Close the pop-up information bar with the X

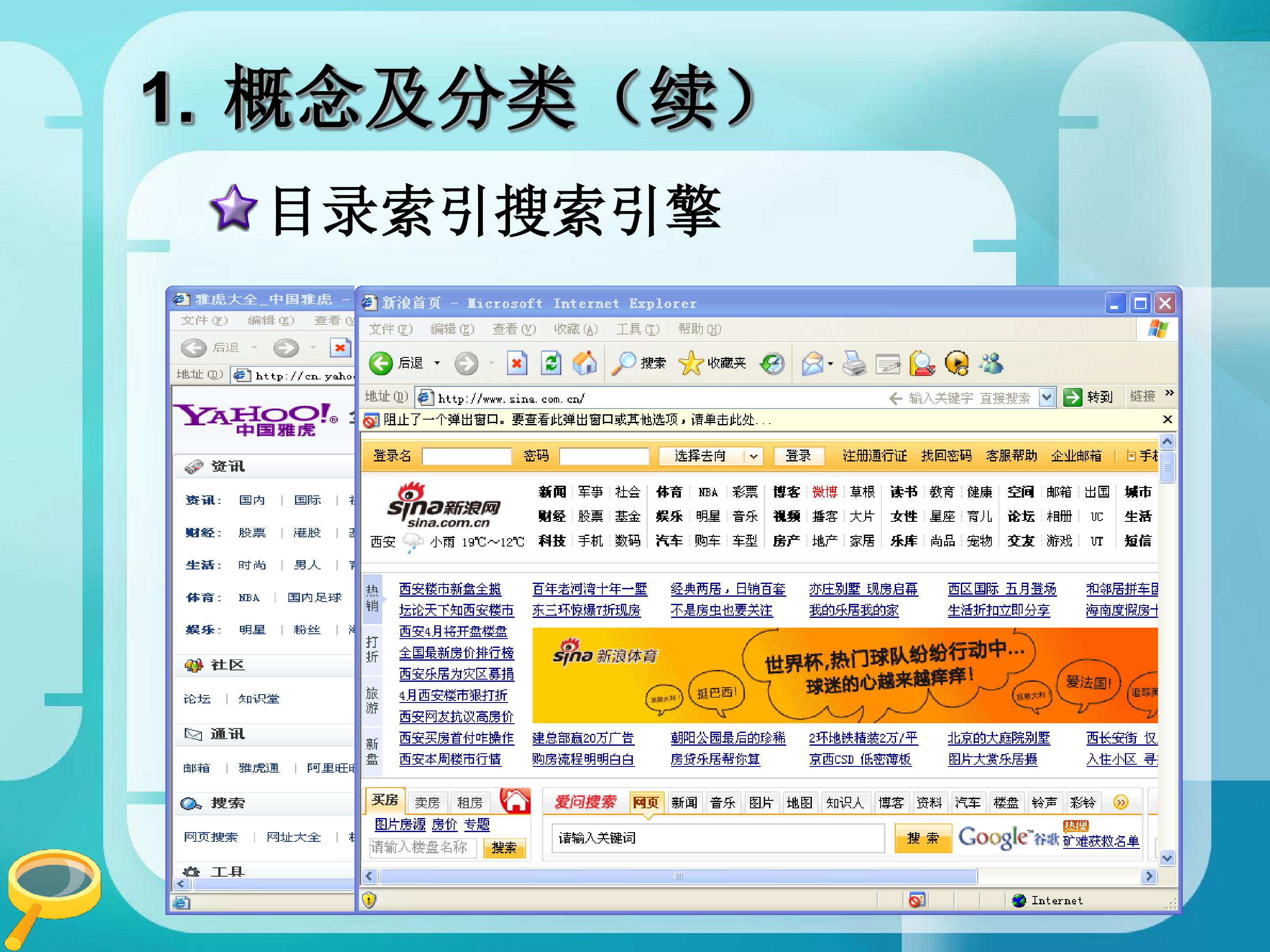click(x=1167, y=420)
